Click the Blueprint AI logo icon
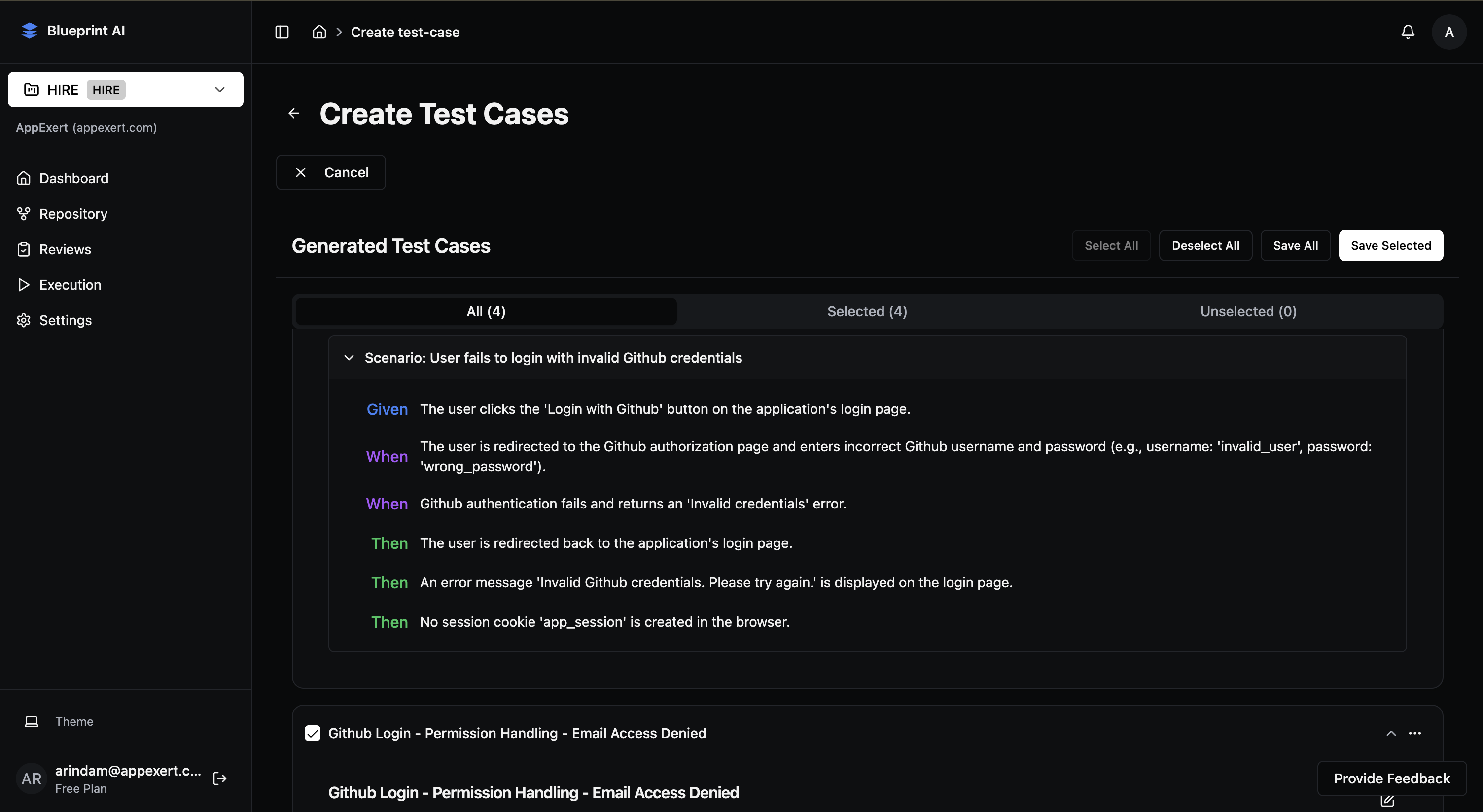Screen dimensions: 1483x812 point(30,30)
